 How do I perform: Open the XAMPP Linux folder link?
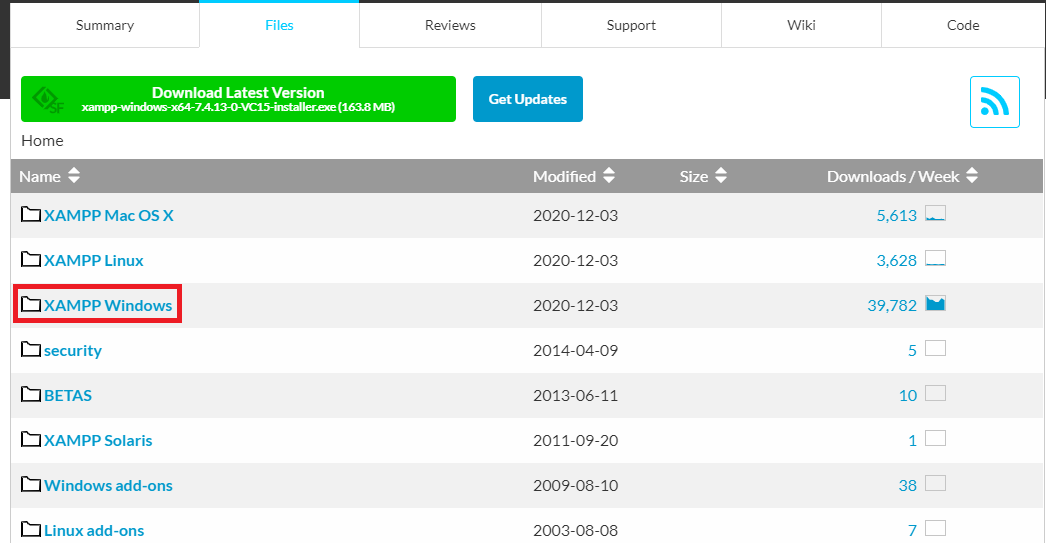93,260
